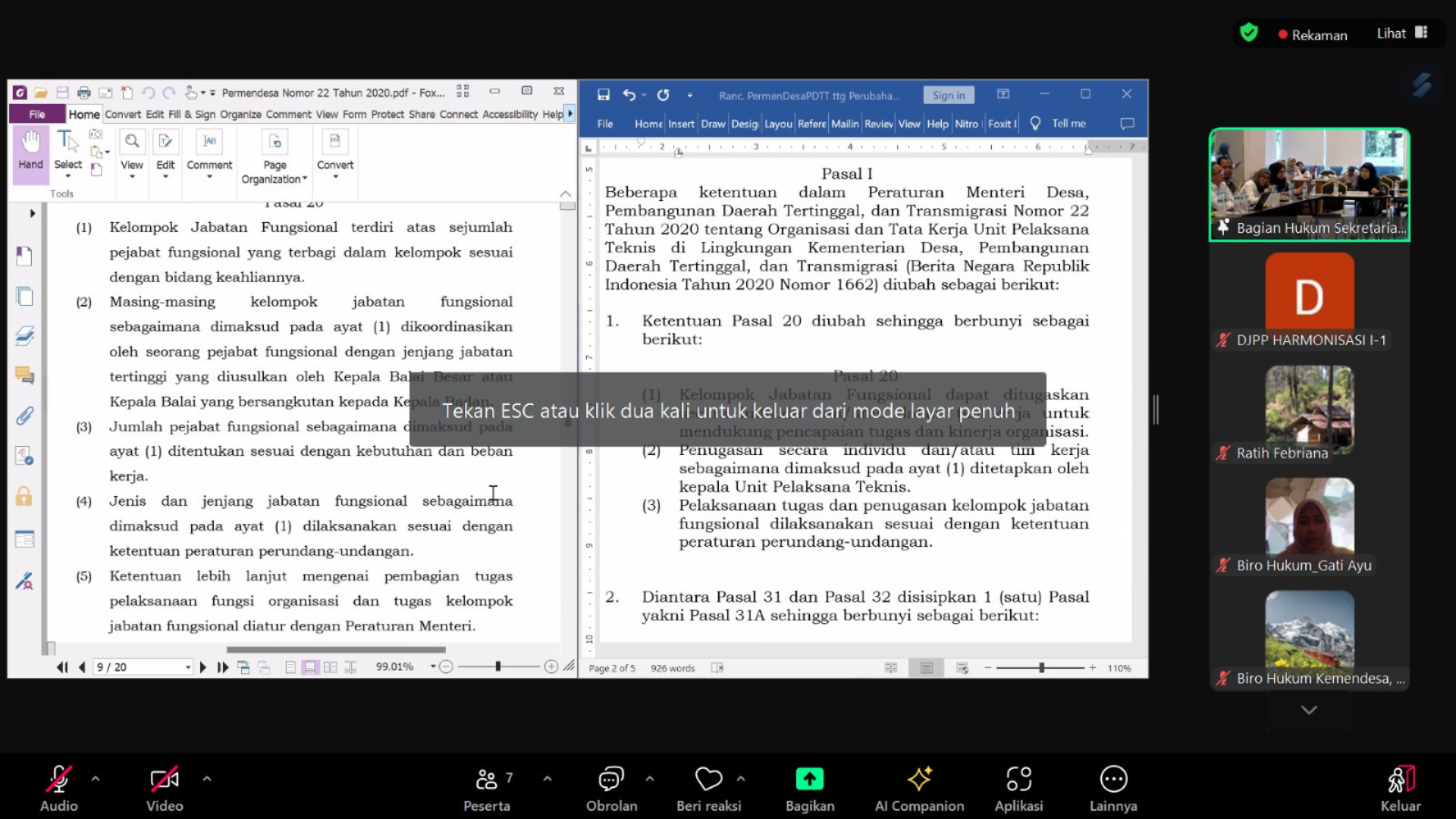Click the Foxit zoom slider
The height and width of the screenshot is (819, 1456).
498,667
